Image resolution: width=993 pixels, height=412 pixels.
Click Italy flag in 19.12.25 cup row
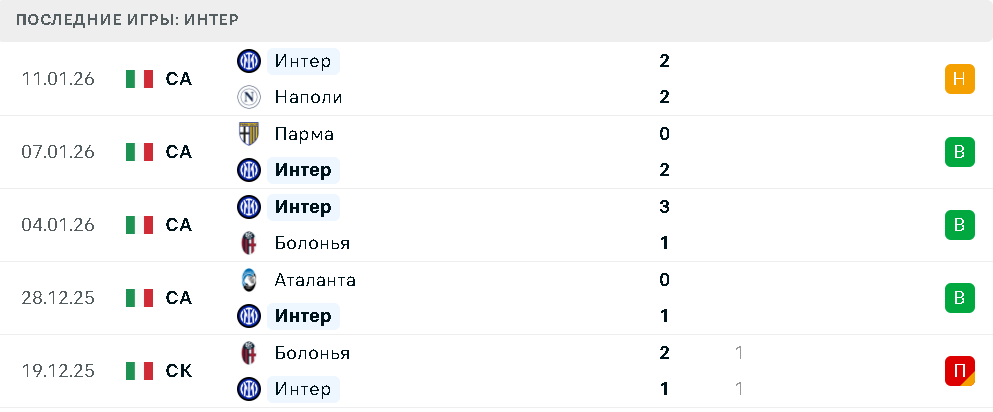139,371
